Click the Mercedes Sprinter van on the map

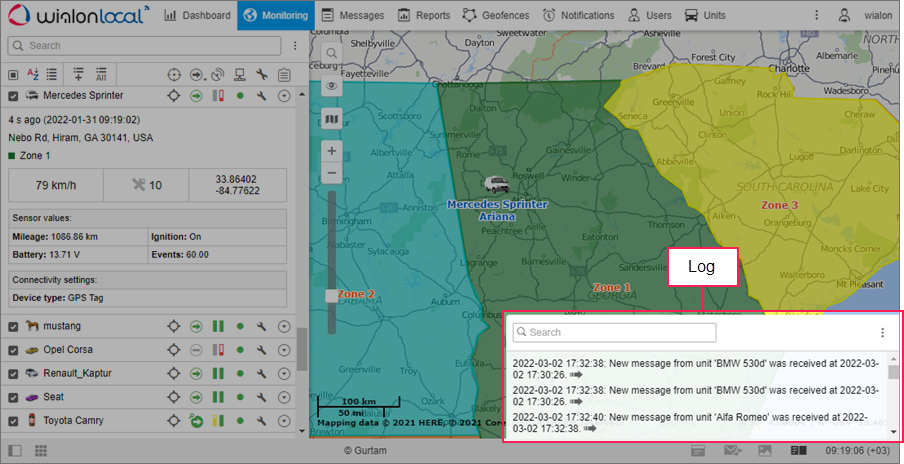pos(496,186)
